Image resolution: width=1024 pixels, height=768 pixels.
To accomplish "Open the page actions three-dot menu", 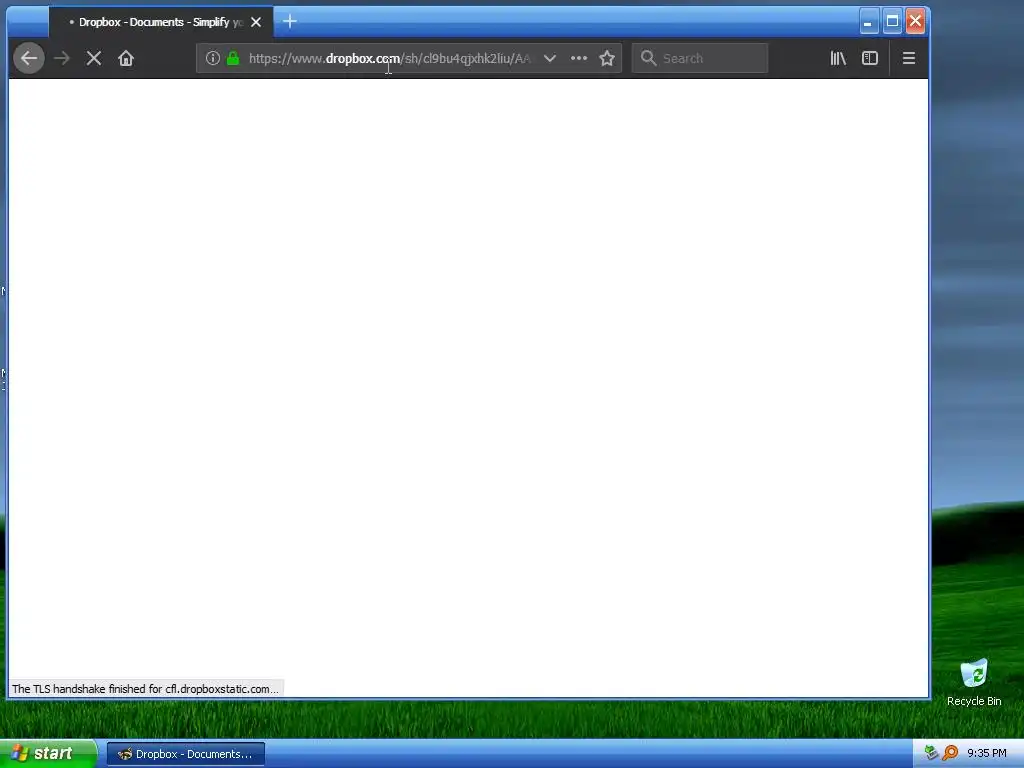I will pos(579,58).
